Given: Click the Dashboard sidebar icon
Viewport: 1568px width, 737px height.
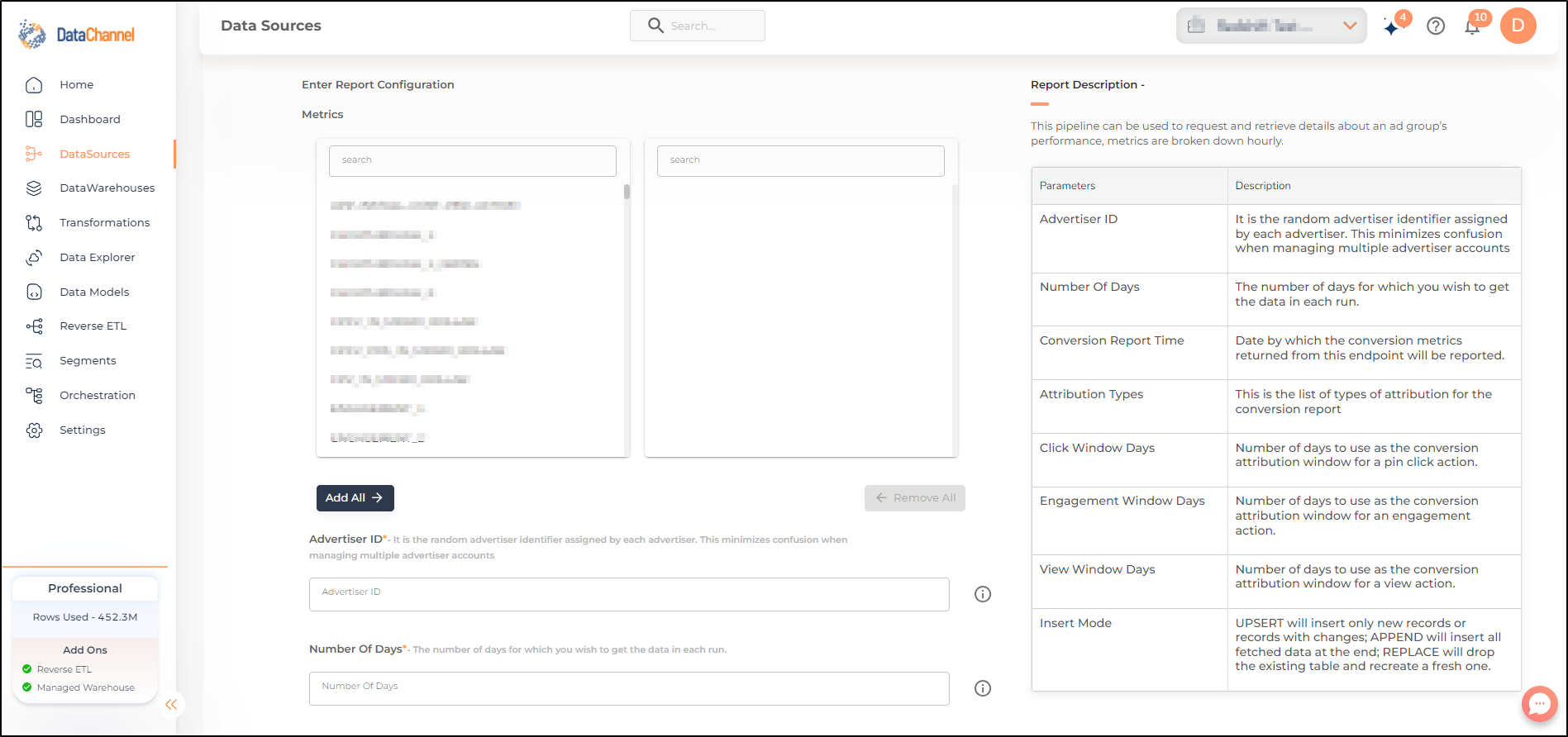Looking at the screenshot, I should [x=34, y=119].
